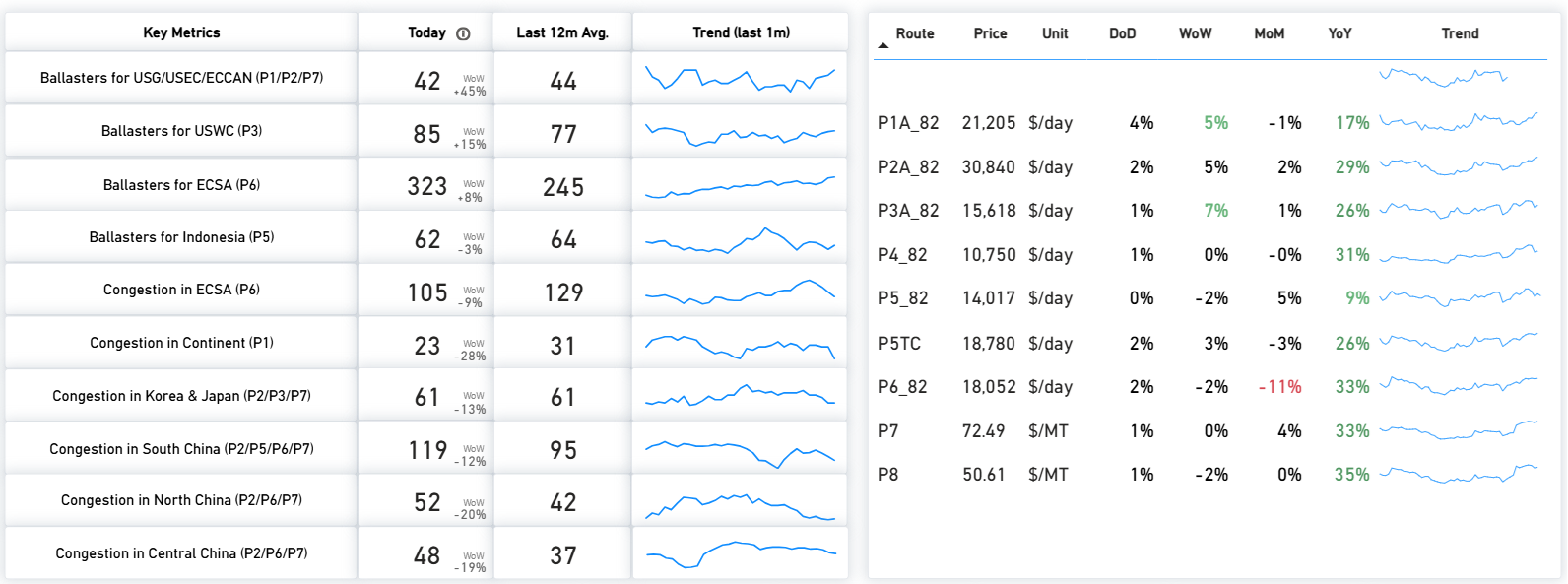Click 12m average value 129

coord(563,292)
